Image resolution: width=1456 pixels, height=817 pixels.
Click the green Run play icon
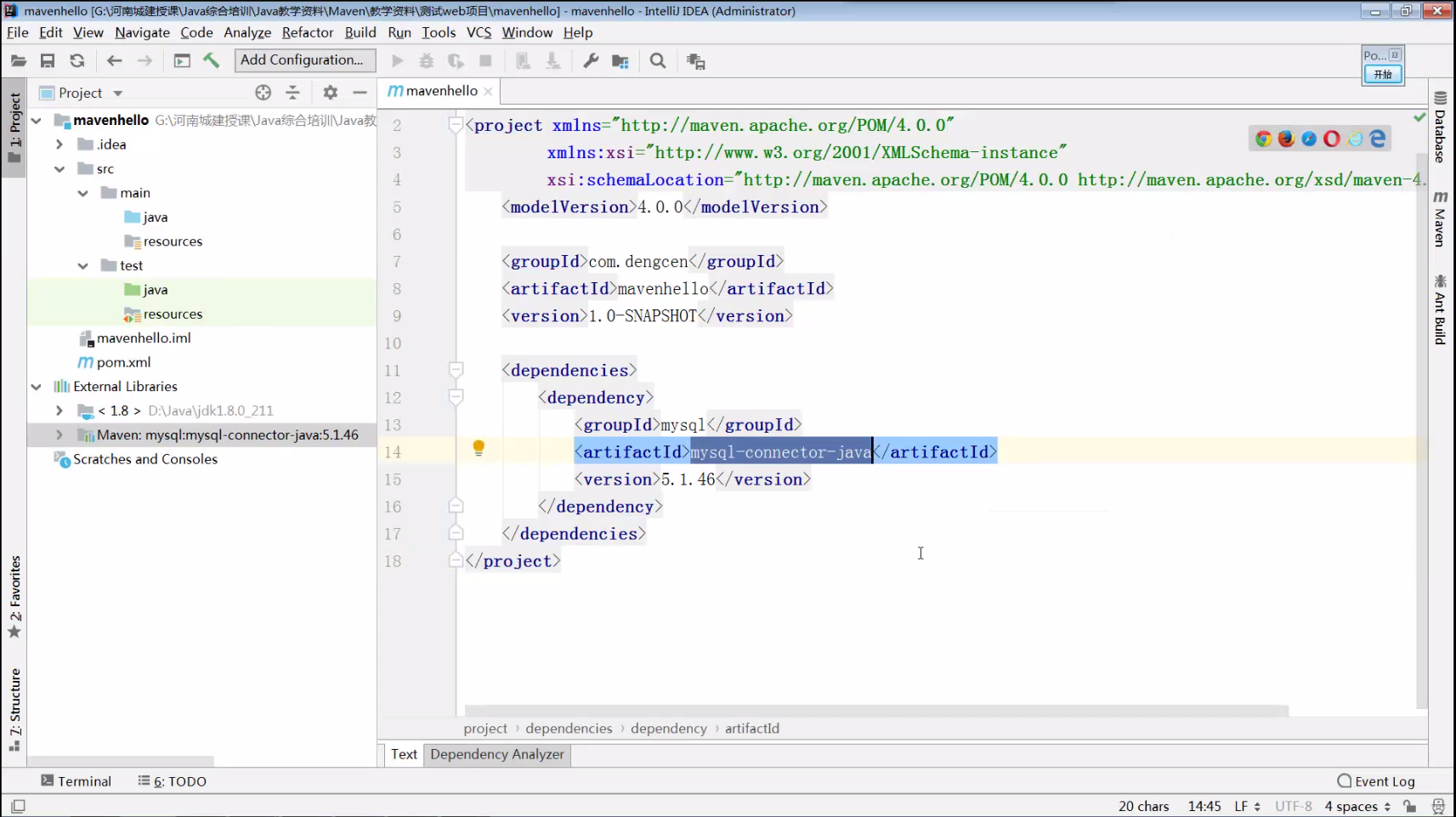(x=397, y=60)
